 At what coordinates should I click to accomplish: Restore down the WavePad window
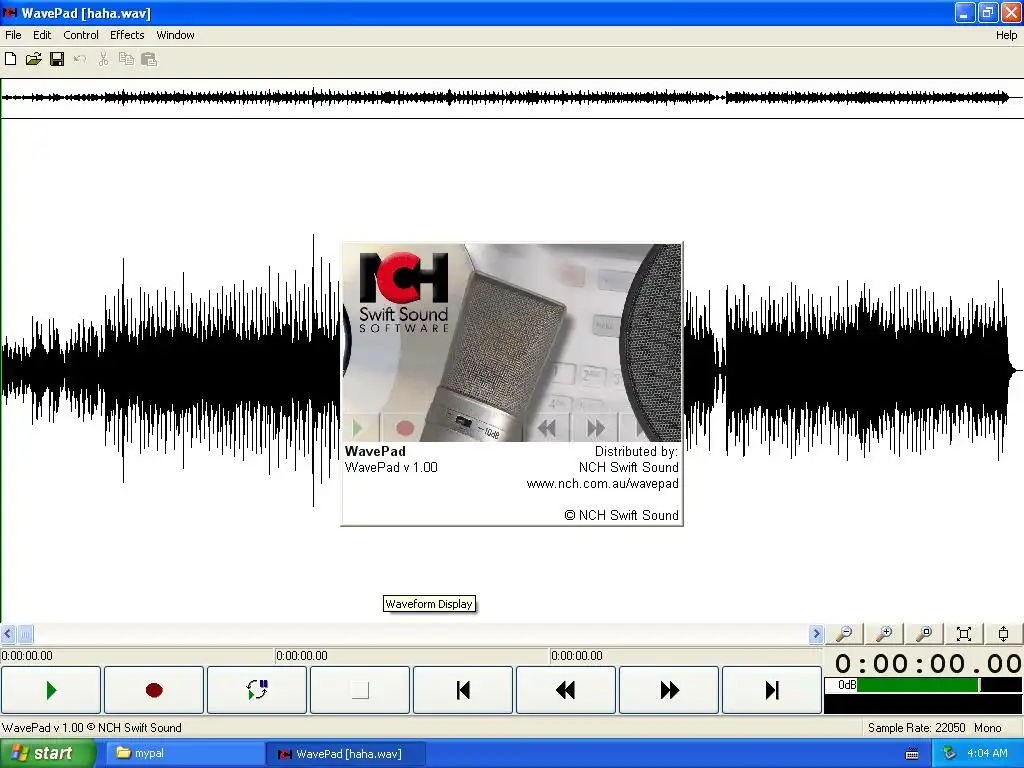988,12
